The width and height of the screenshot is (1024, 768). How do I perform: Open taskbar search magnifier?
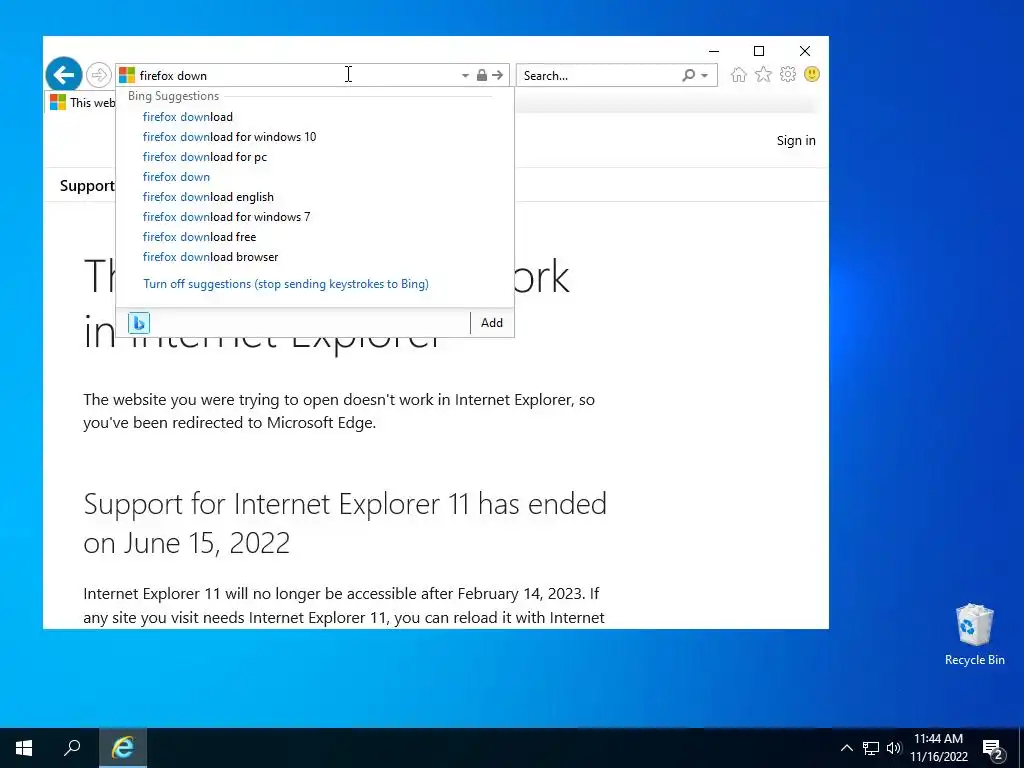[72, 748]
